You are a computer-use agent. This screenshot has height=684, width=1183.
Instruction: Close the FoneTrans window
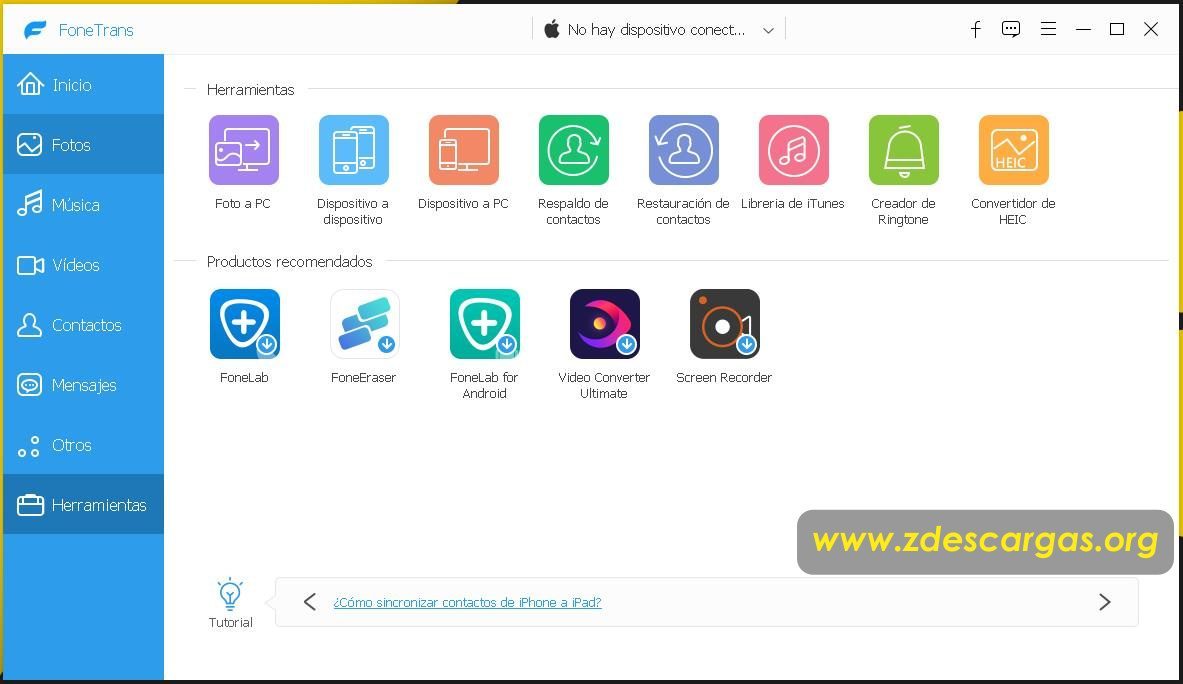tap(1151, 29)
